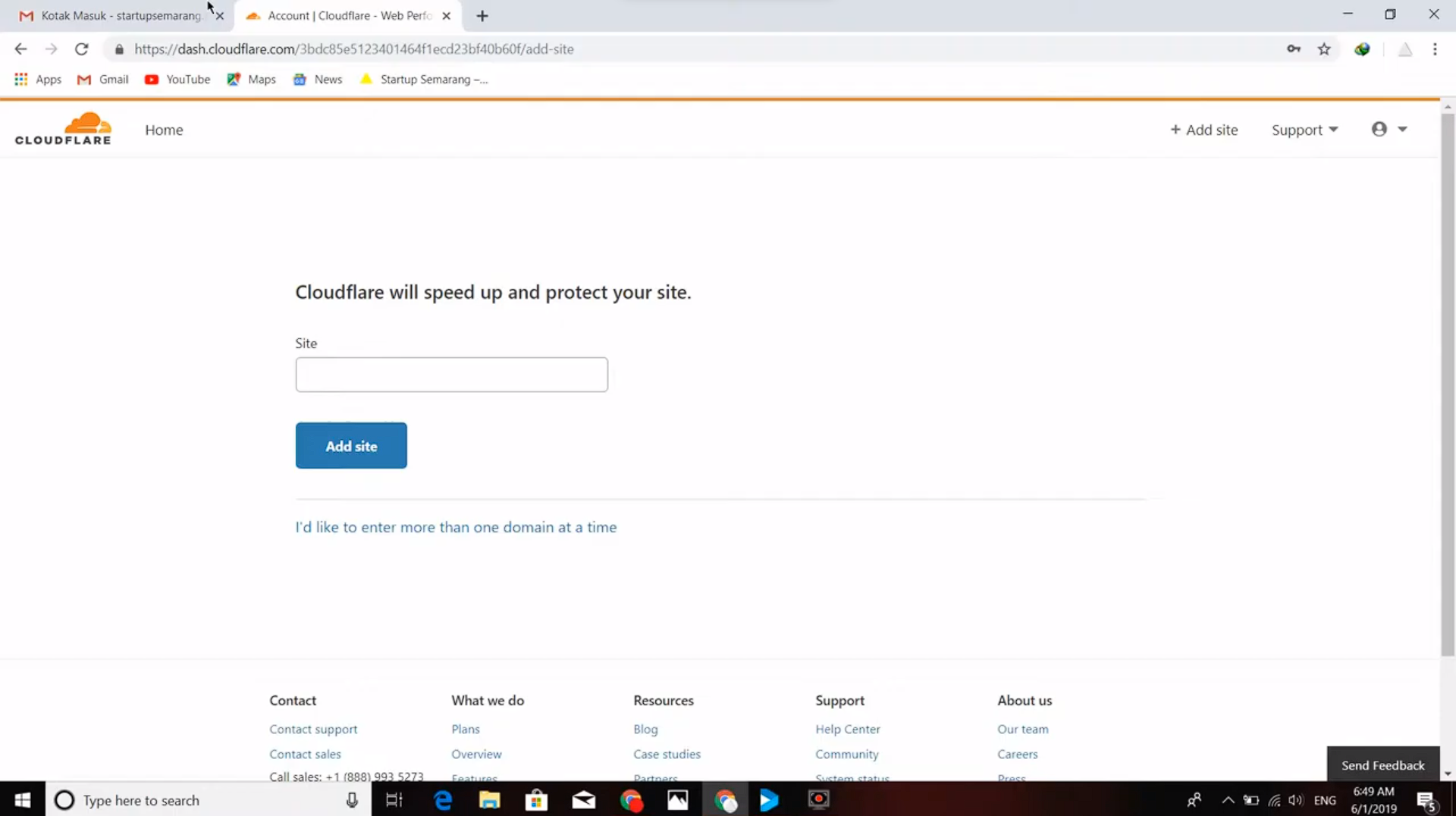
Task: Click the Cortana microphone icon
Action: coord(352,799)
